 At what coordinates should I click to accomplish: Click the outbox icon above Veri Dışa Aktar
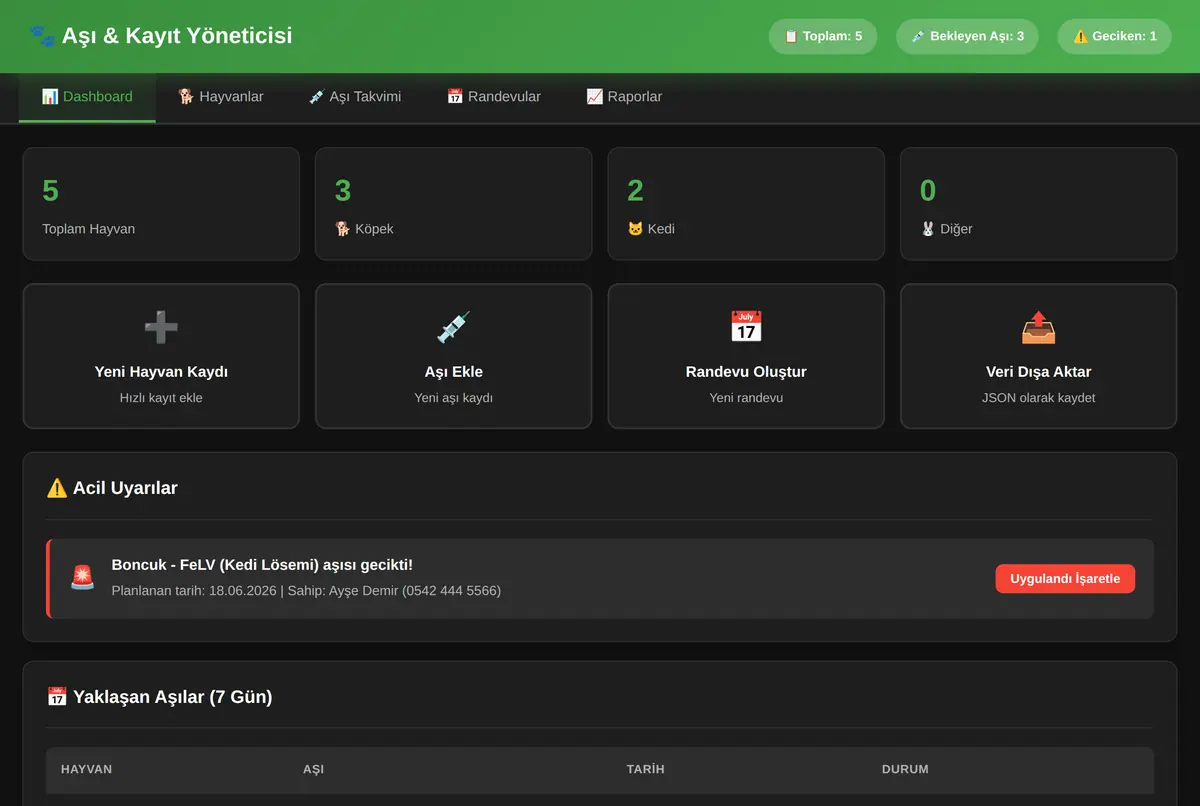click(1038, 327)
